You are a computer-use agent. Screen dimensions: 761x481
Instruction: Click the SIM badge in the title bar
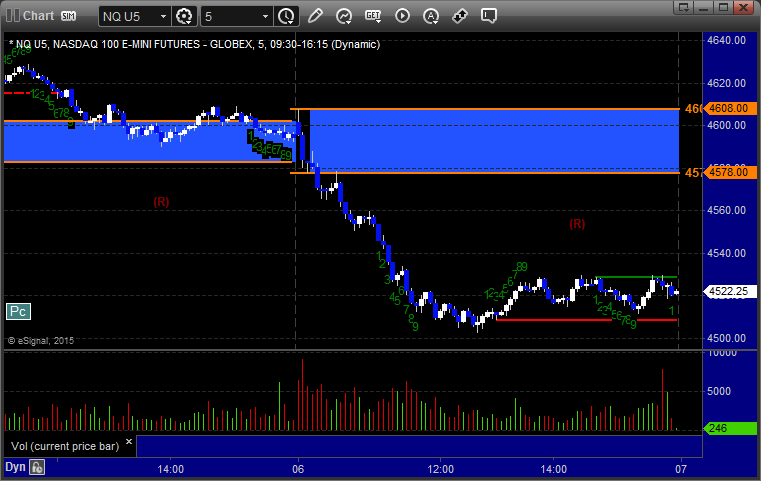[x=68, y=16]
